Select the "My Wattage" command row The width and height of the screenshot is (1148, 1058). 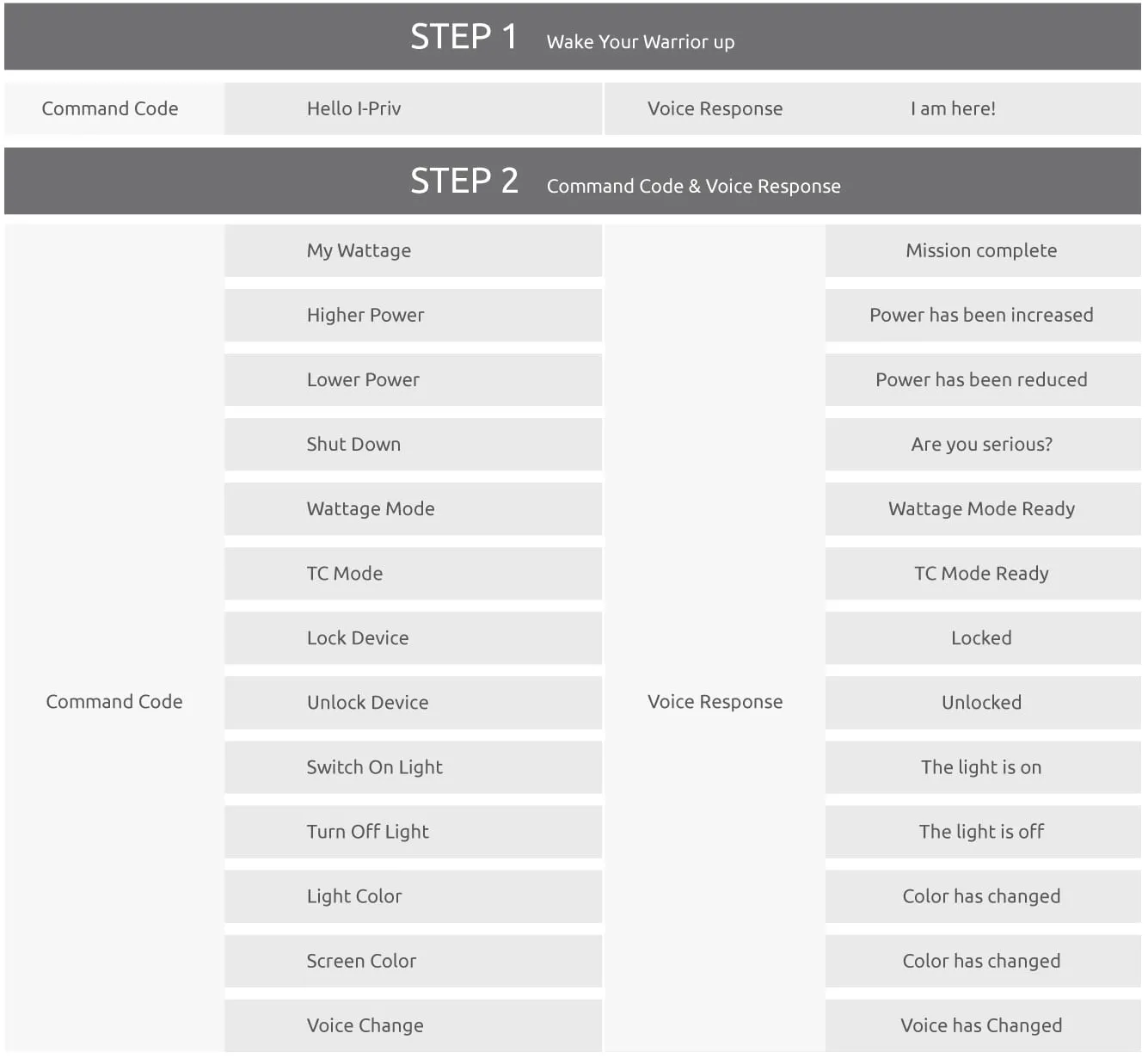click(x=413, y=251)
